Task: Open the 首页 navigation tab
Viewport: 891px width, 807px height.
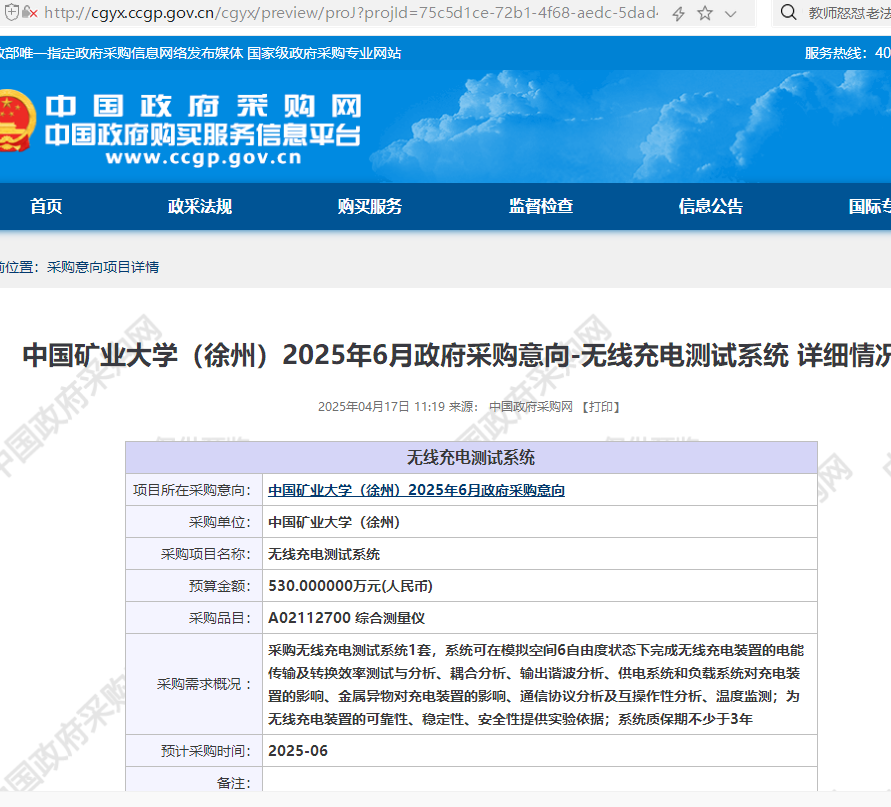Action: coord(46,206)
